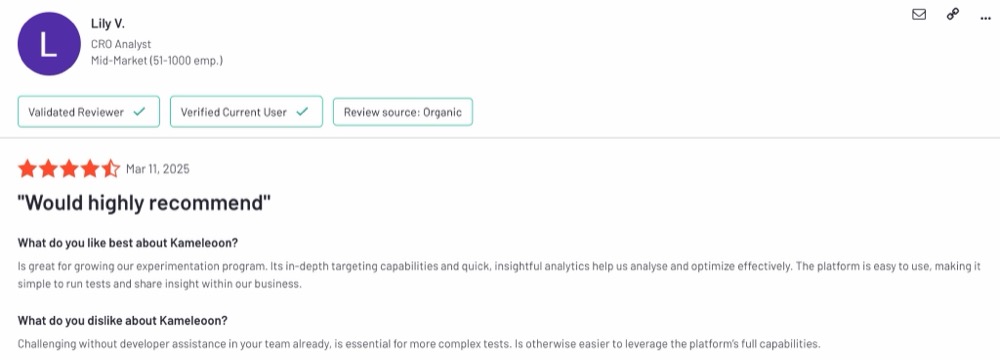Click the Mid-Market company size text

(157, 61)
